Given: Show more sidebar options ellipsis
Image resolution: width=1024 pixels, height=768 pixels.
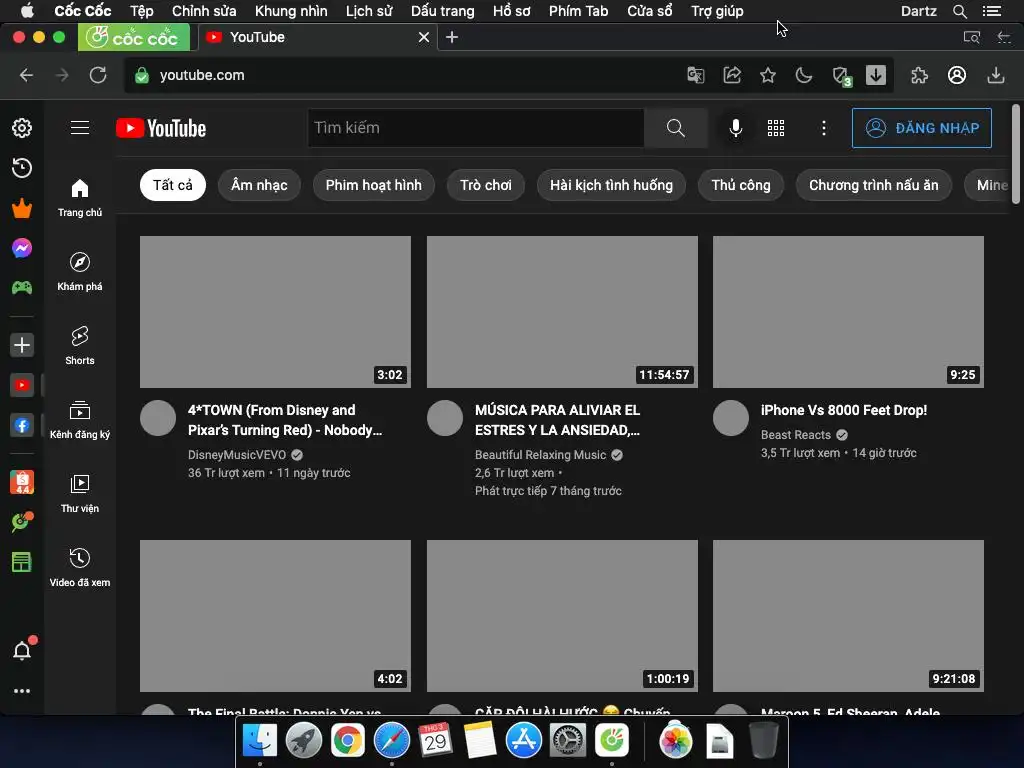Looking at the screenshot, I should pos(22,691).
